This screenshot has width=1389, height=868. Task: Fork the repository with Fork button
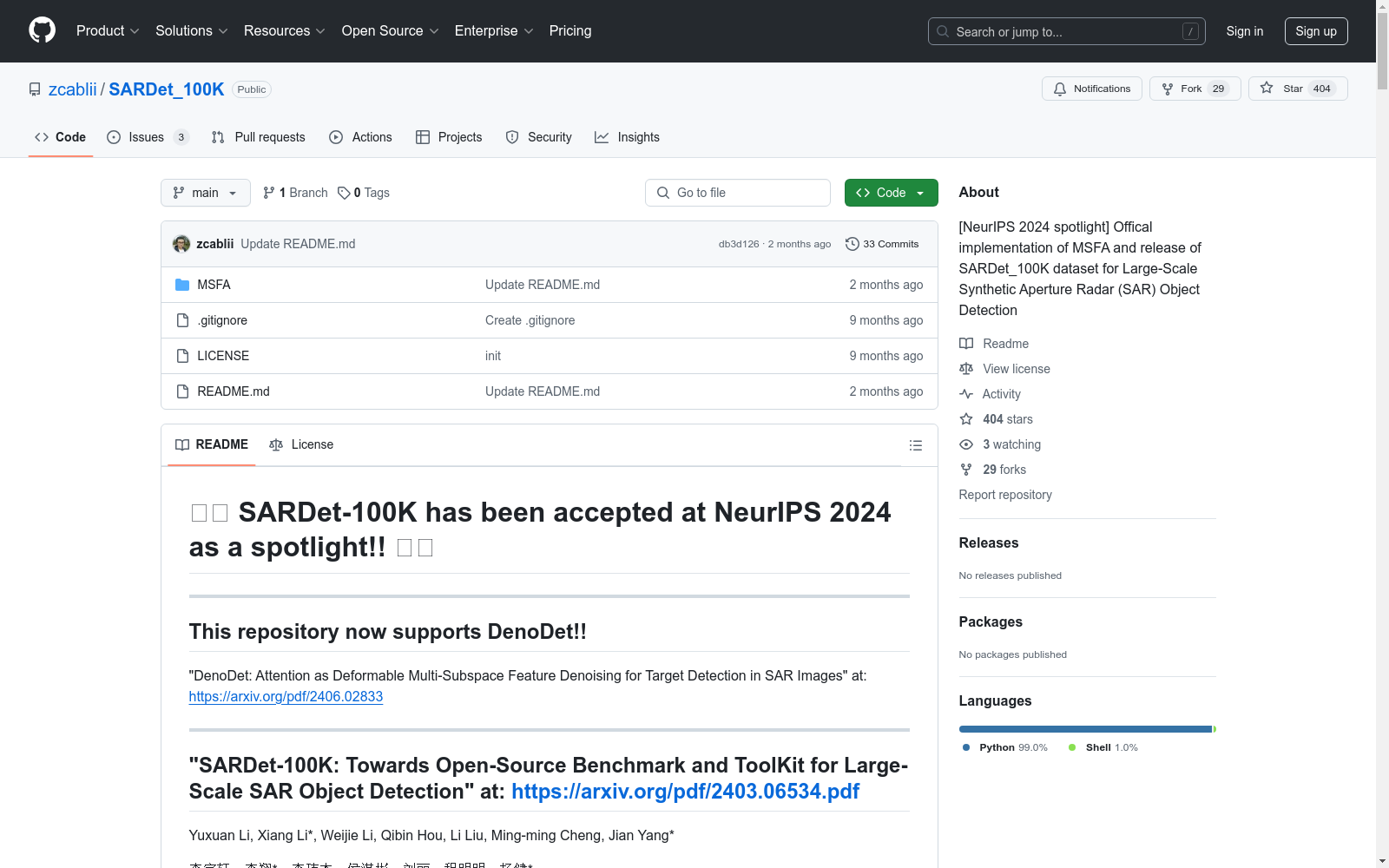1195,89
